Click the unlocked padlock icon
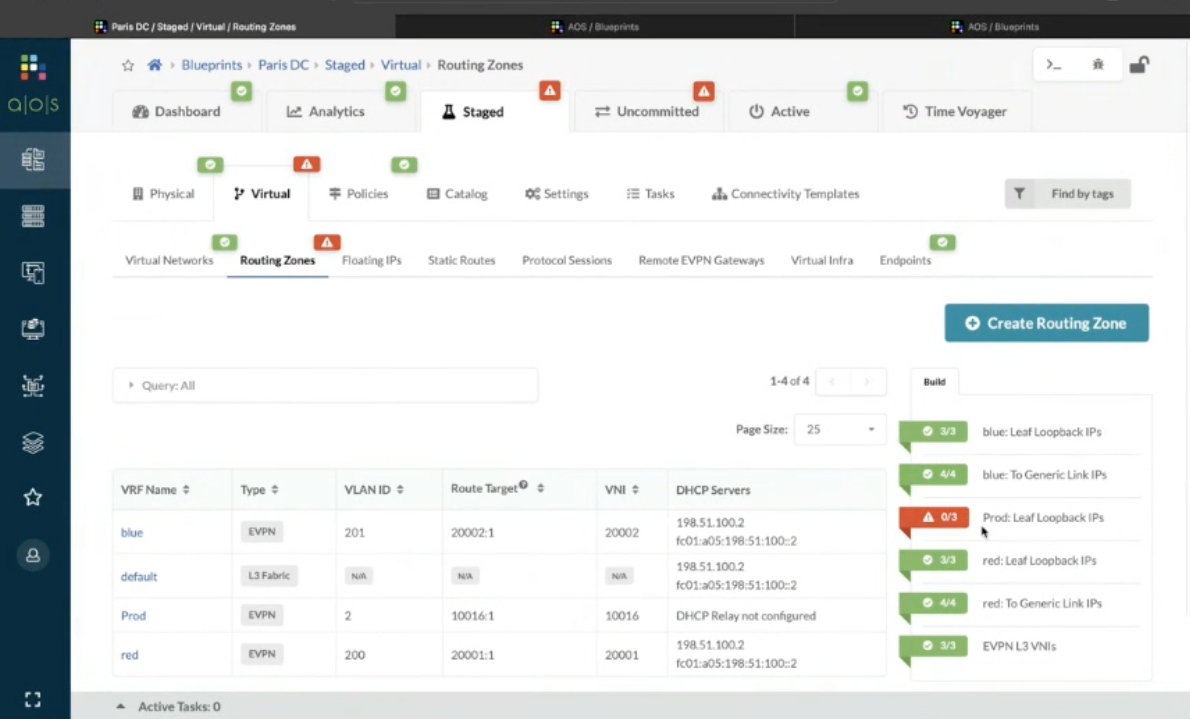The width and height of the screenshot is (1190, 719). click(x=1139, y=65)
